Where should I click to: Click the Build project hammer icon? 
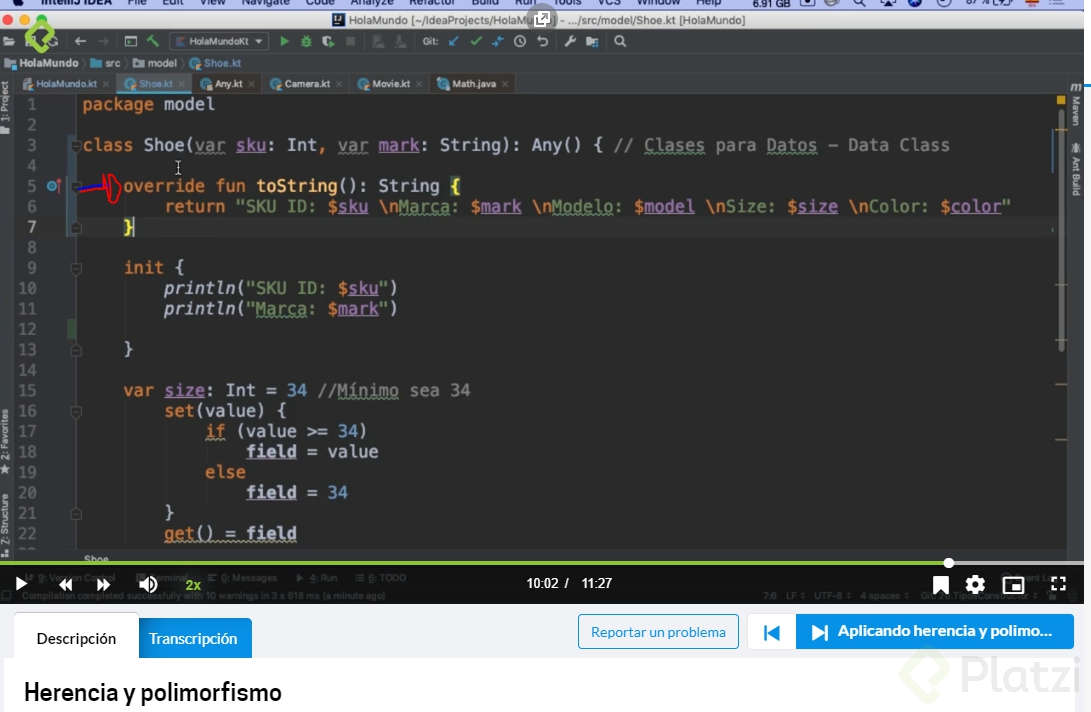tap(153, 42)
